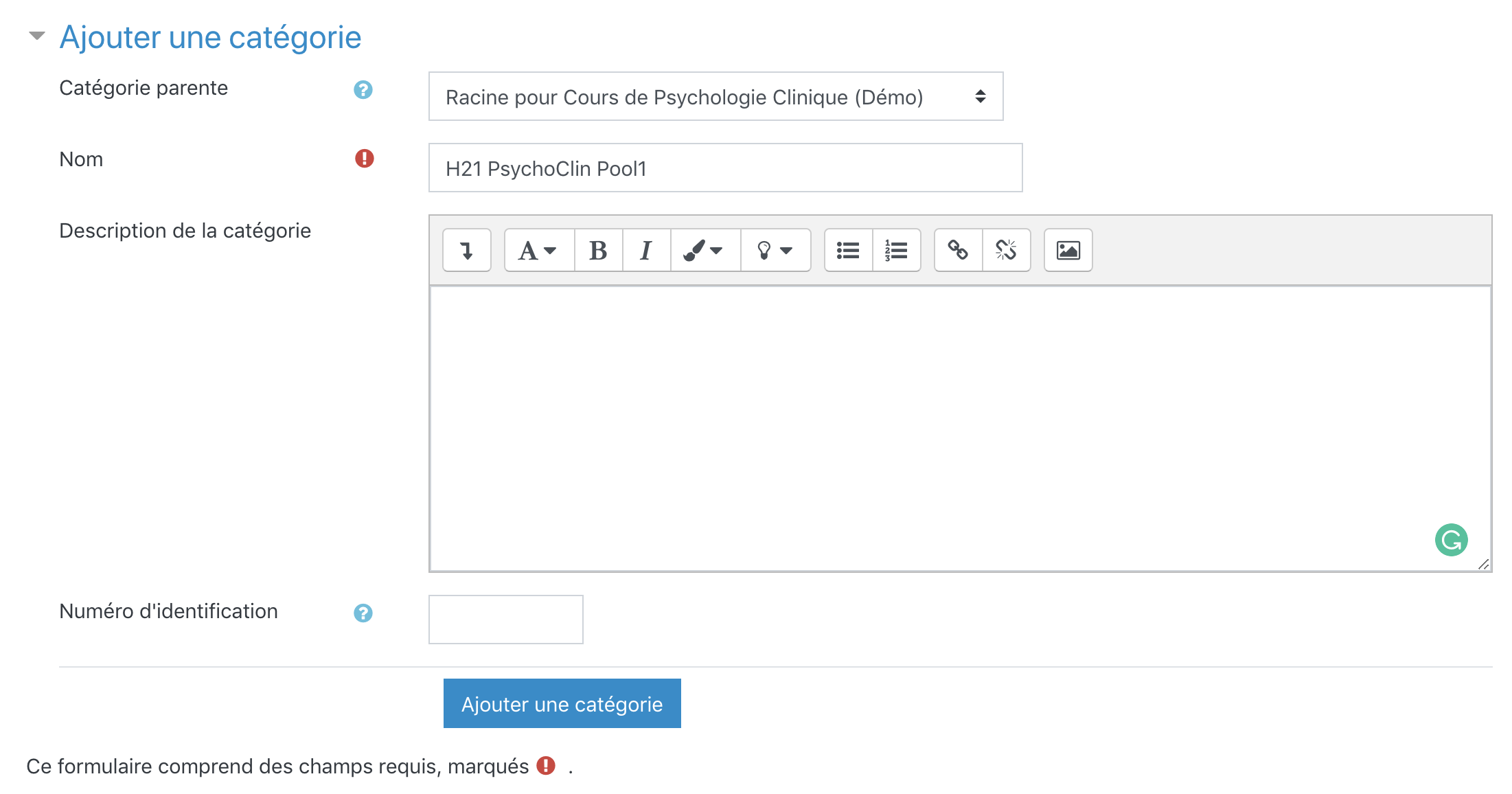Click the insert link icon
1512x794 pixels.
958,251
